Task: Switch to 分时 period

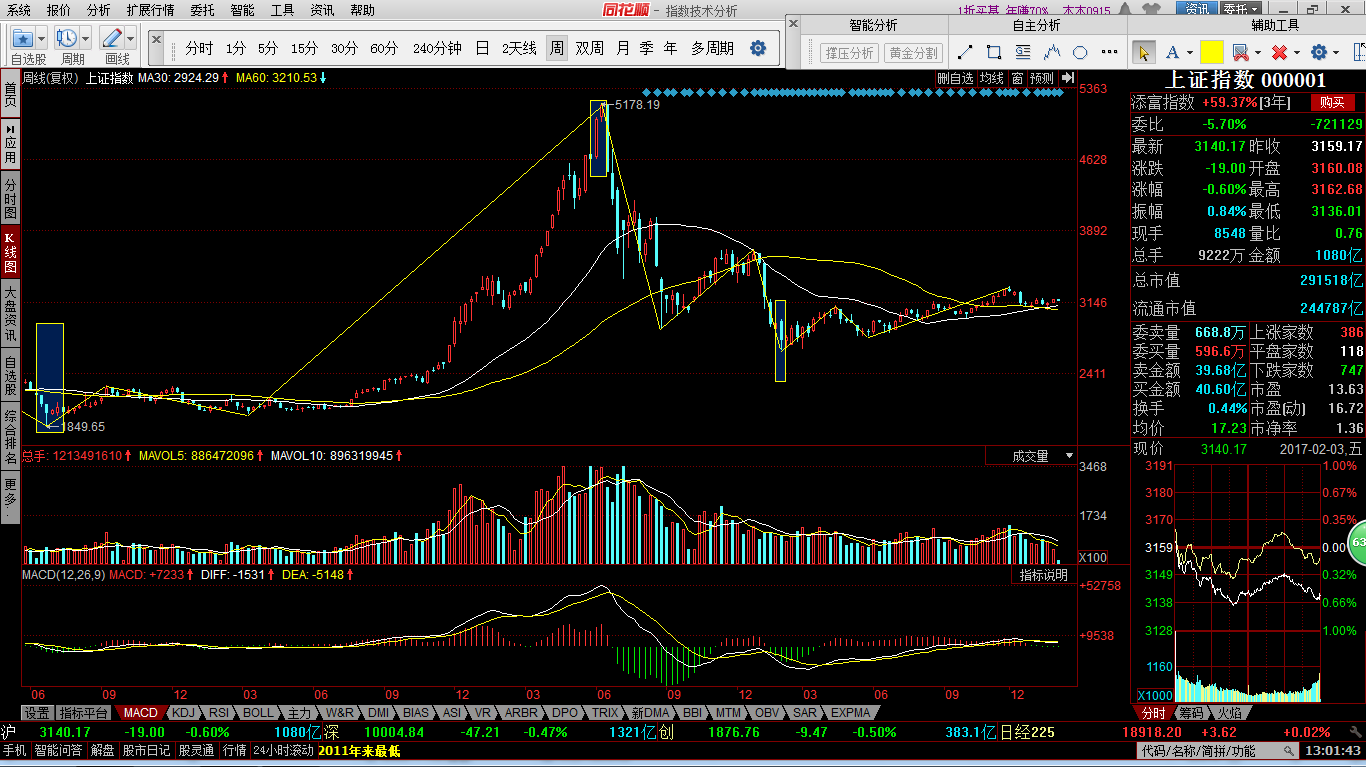Action: [199, 48]
